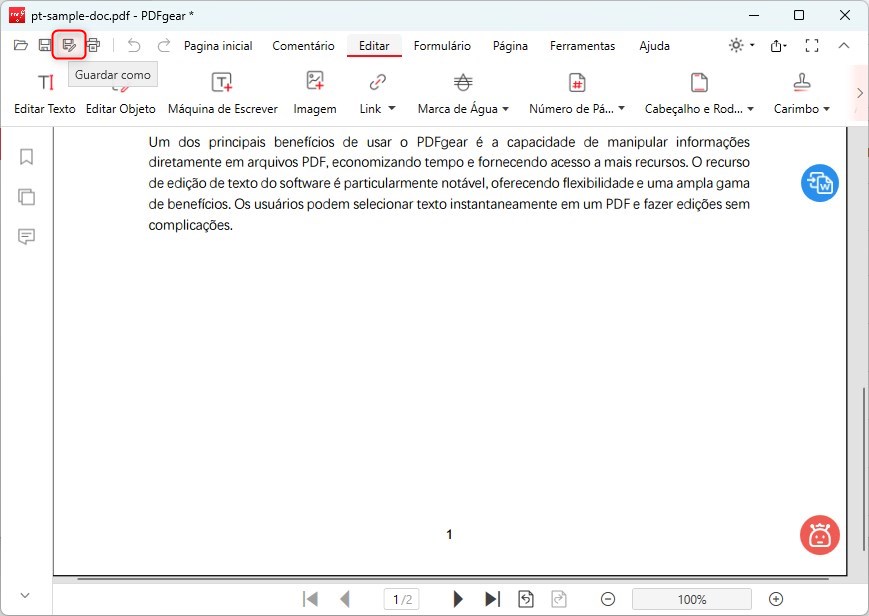
Task: Click the PDF to Word converter floating icon
Action: click(x=819, y=183)
